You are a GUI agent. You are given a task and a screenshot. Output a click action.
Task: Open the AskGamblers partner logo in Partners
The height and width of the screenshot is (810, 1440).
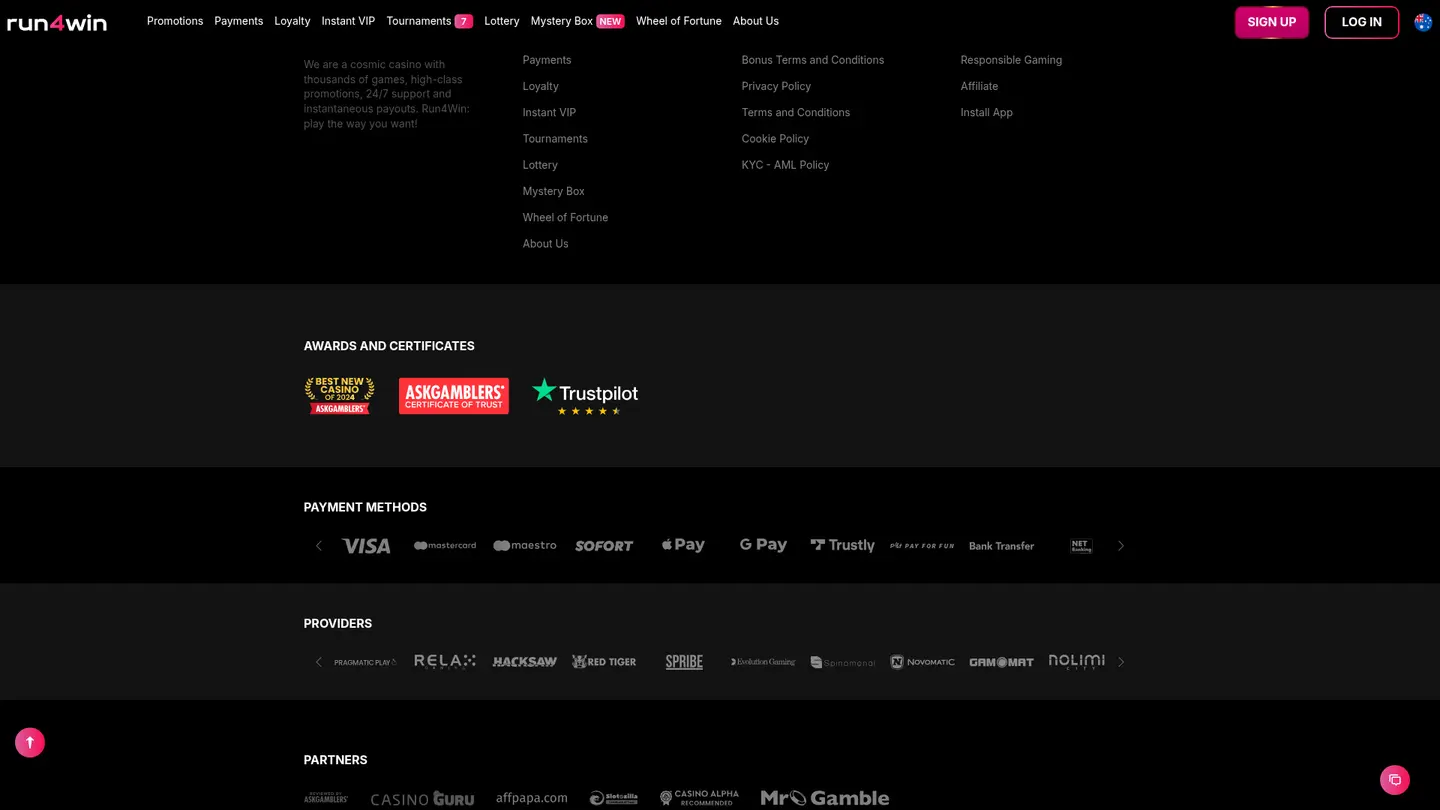(x=326, y=798)
